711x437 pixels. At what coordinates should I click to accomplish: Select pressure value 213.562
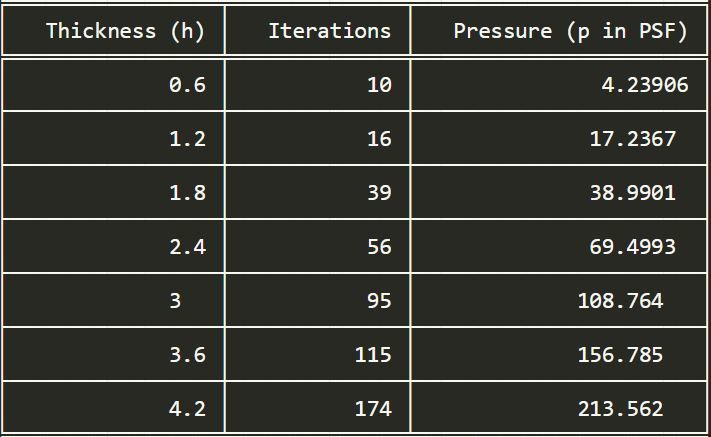pos(620,409)
